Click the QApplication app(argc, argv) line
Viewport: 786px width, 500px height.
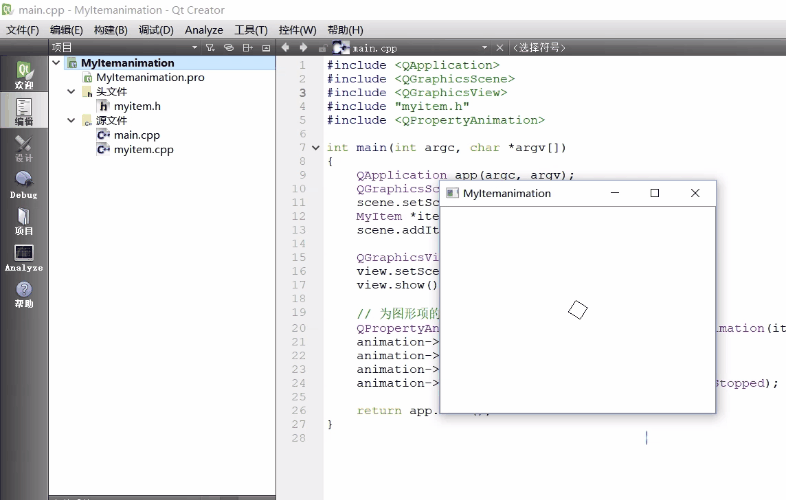tap(465, 175)
